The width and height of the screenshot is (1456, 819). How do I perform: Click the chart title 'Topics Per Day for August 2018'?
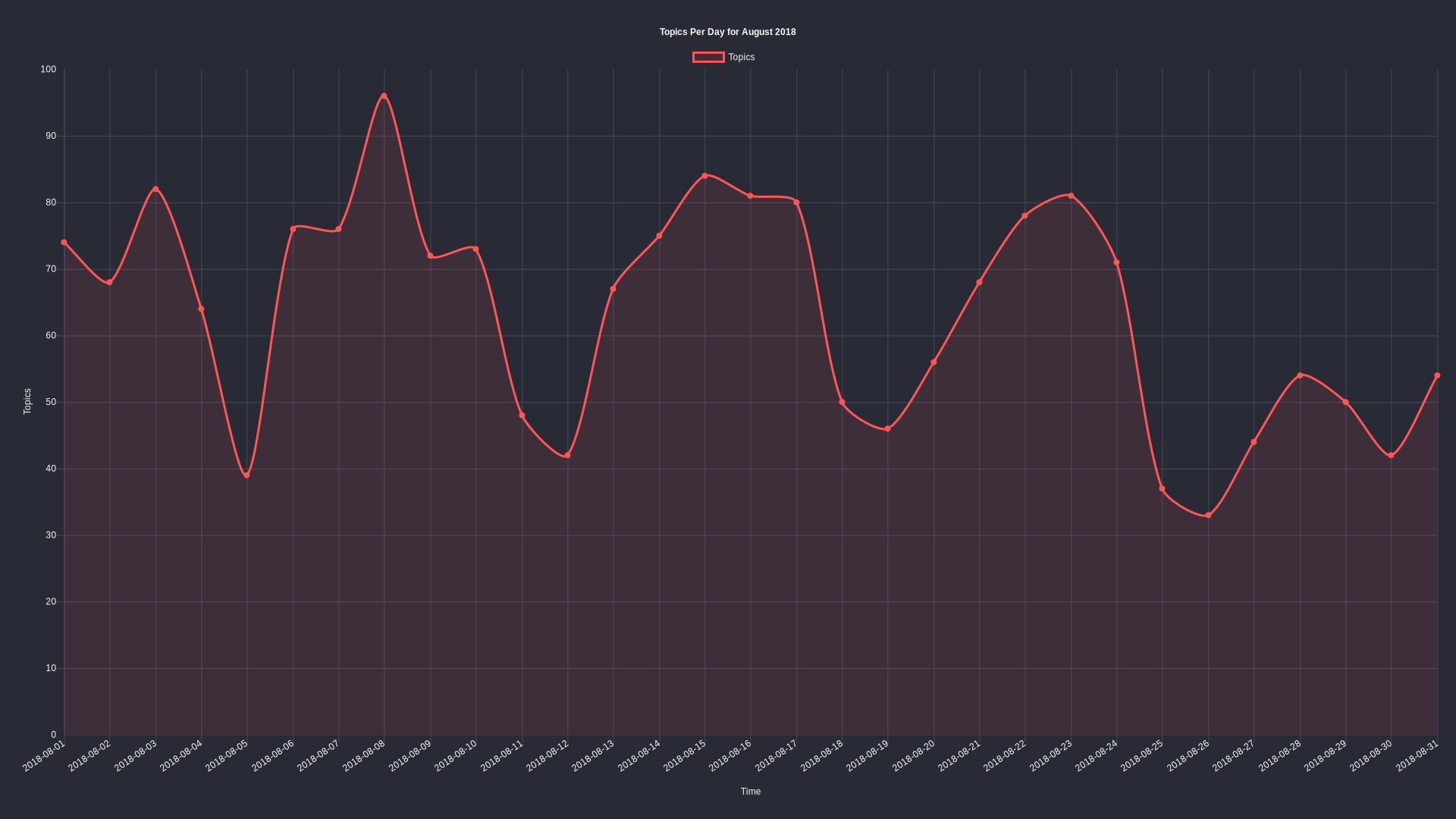pos(727,32)
